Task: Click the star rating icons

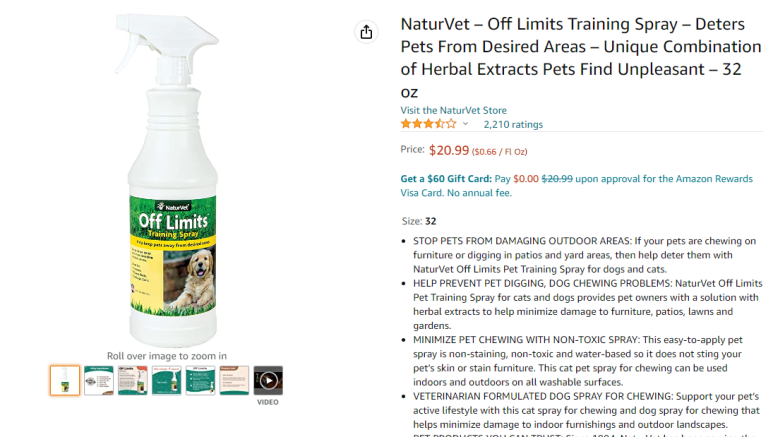Action: [428, 124]
